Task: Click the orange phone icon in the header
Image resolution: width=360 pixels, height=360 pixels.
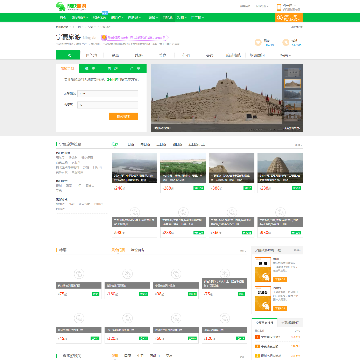Action: point(279,7)
